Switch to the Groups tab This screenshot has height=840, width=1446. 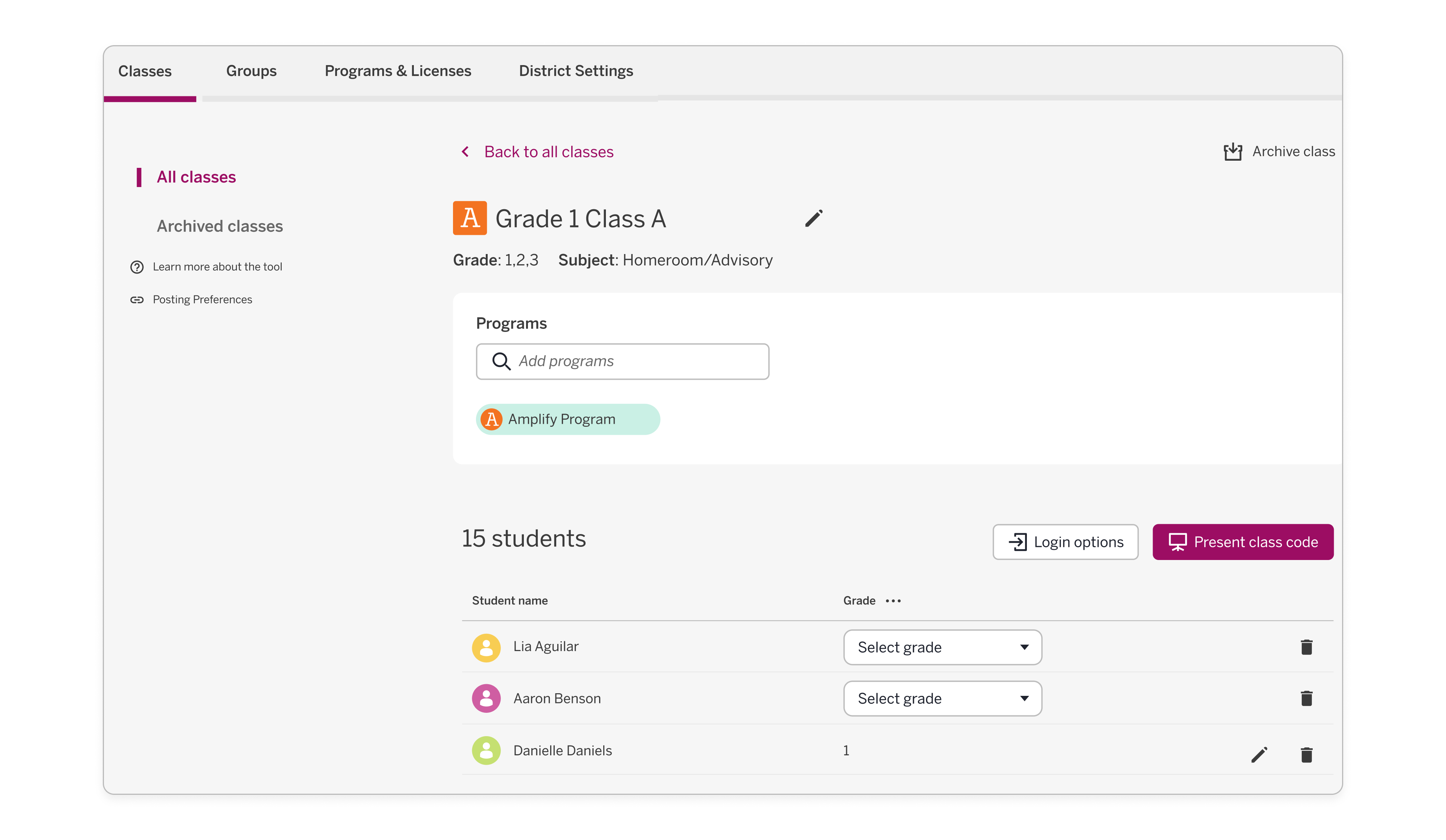251,71
